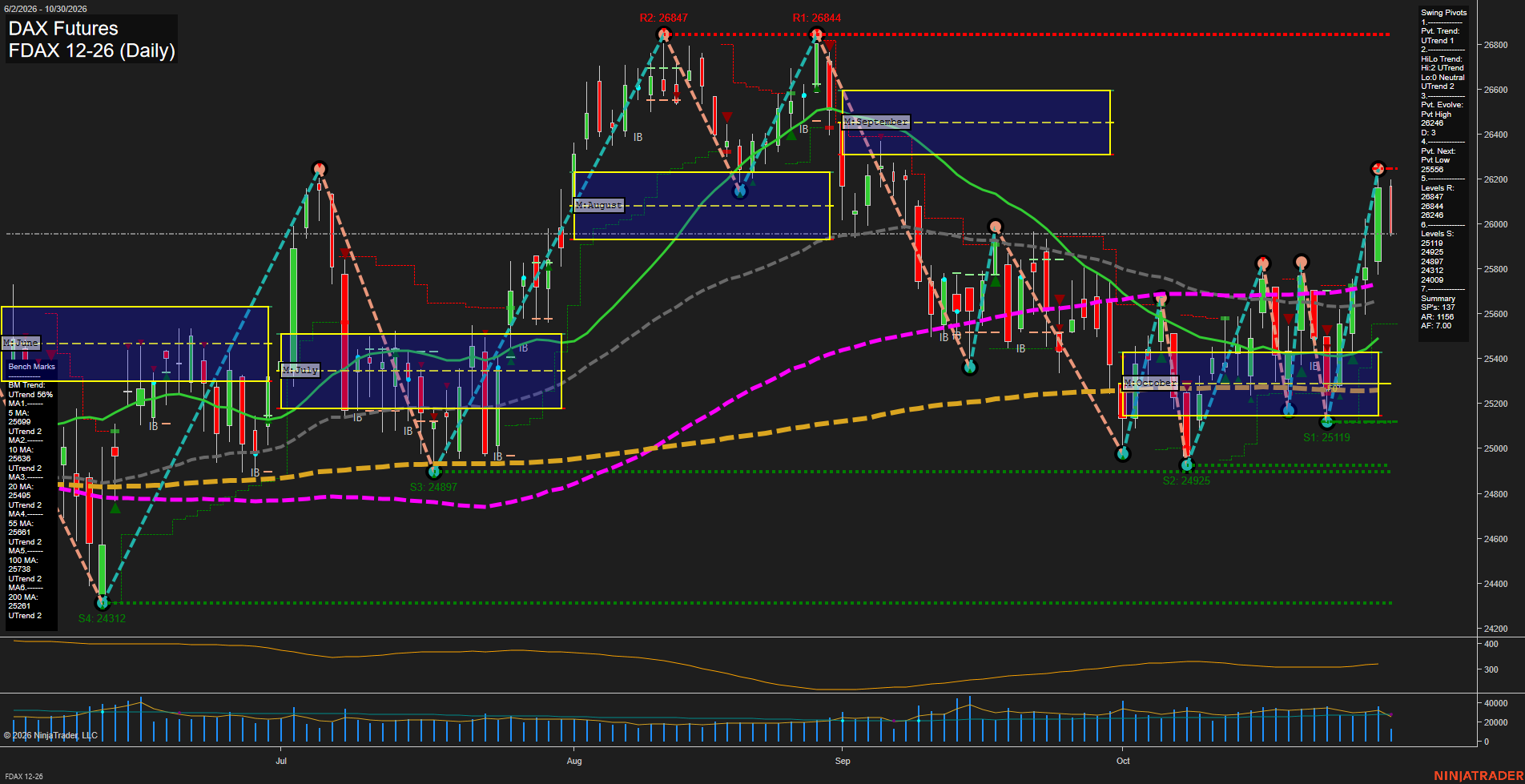The image size is (1525, 784).
Task: Click the R2: 26847 resistance label
Action: pyautogui.click(x=663, y=18)
